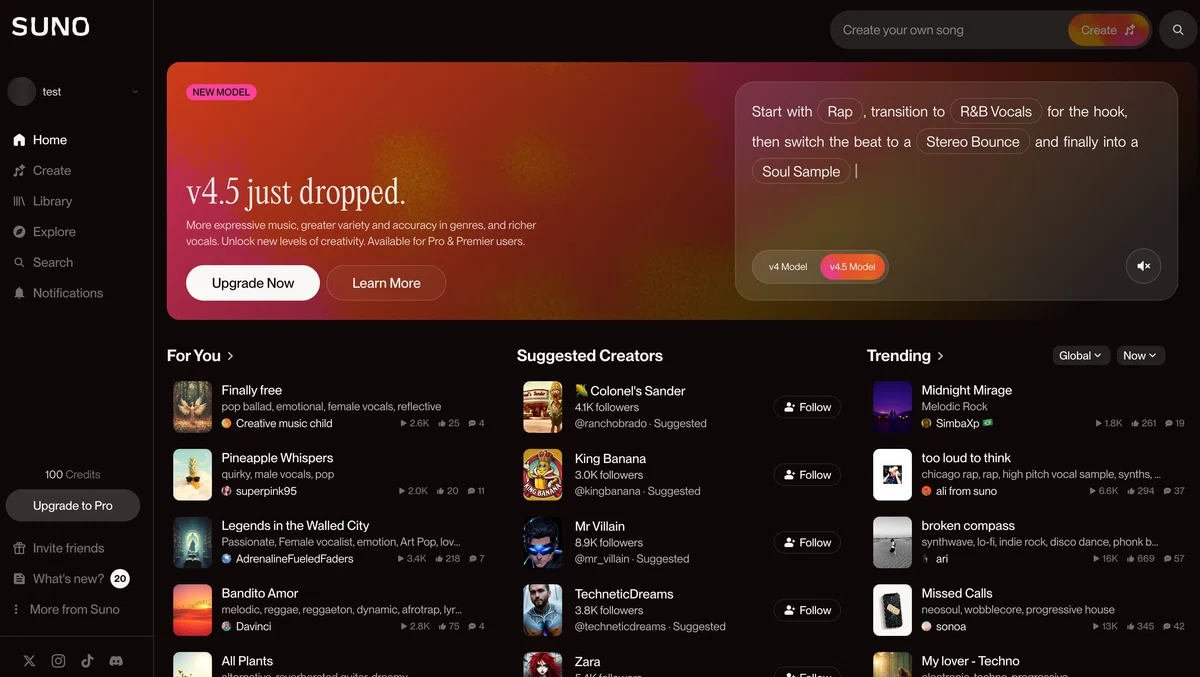The height and width of the screenshot is (677, 1200).
Task: Open the X (Twitter) social icon
Action: [29, 661]
